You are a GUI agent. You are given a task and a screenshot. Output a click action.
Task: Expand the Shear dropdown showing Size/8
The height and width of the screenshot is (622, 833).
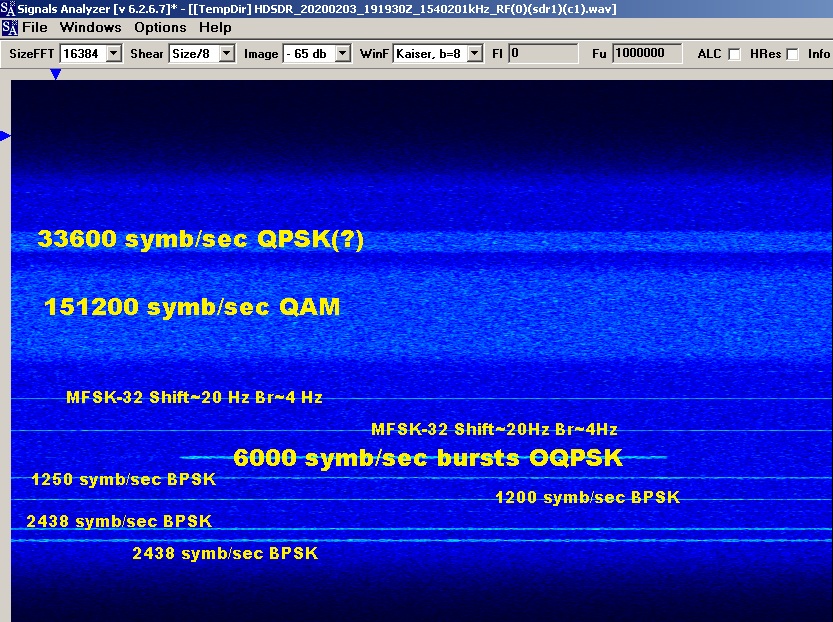pos(227,54)
